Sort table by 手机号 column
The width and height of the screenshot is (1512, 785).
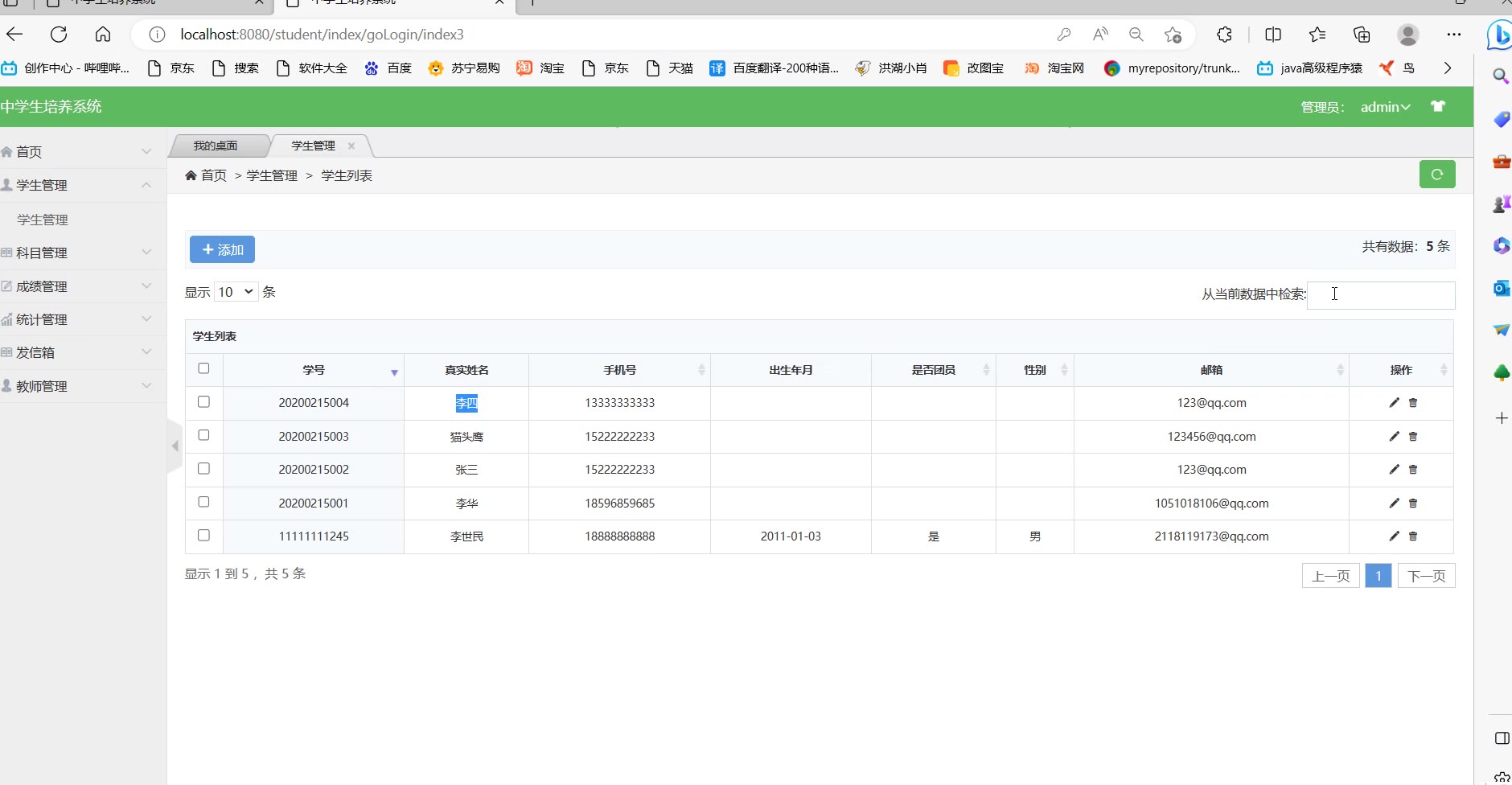(619, 370)
